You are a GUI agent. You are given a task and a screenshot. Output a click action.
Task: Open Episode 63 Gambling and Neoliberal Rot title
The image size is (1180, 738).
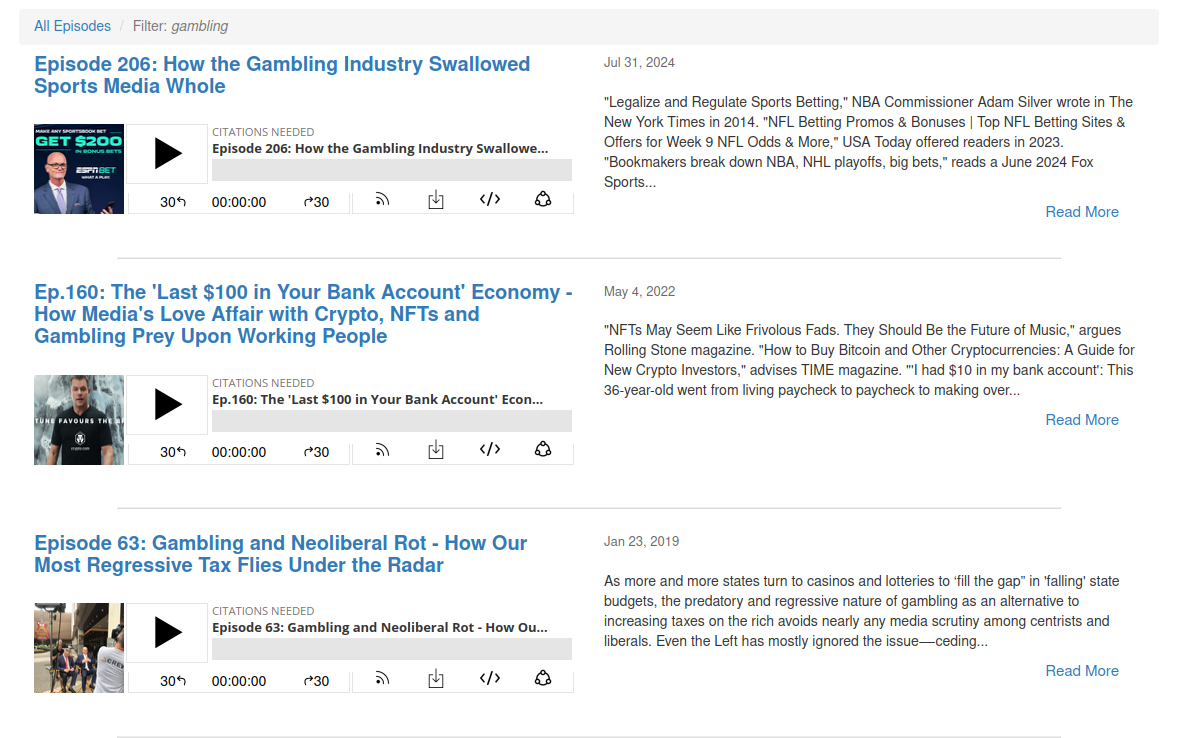point(280,554)
